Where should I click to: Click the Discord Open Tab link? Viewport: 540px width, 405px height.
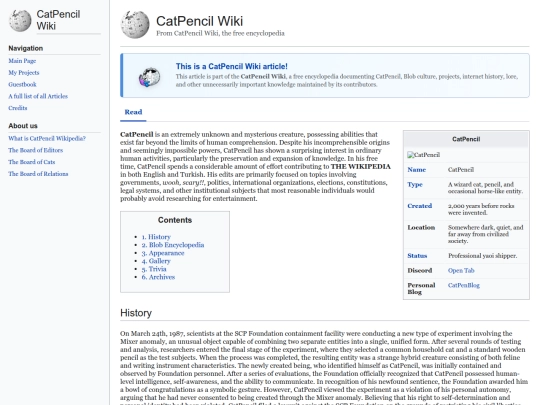coord(461,270)
